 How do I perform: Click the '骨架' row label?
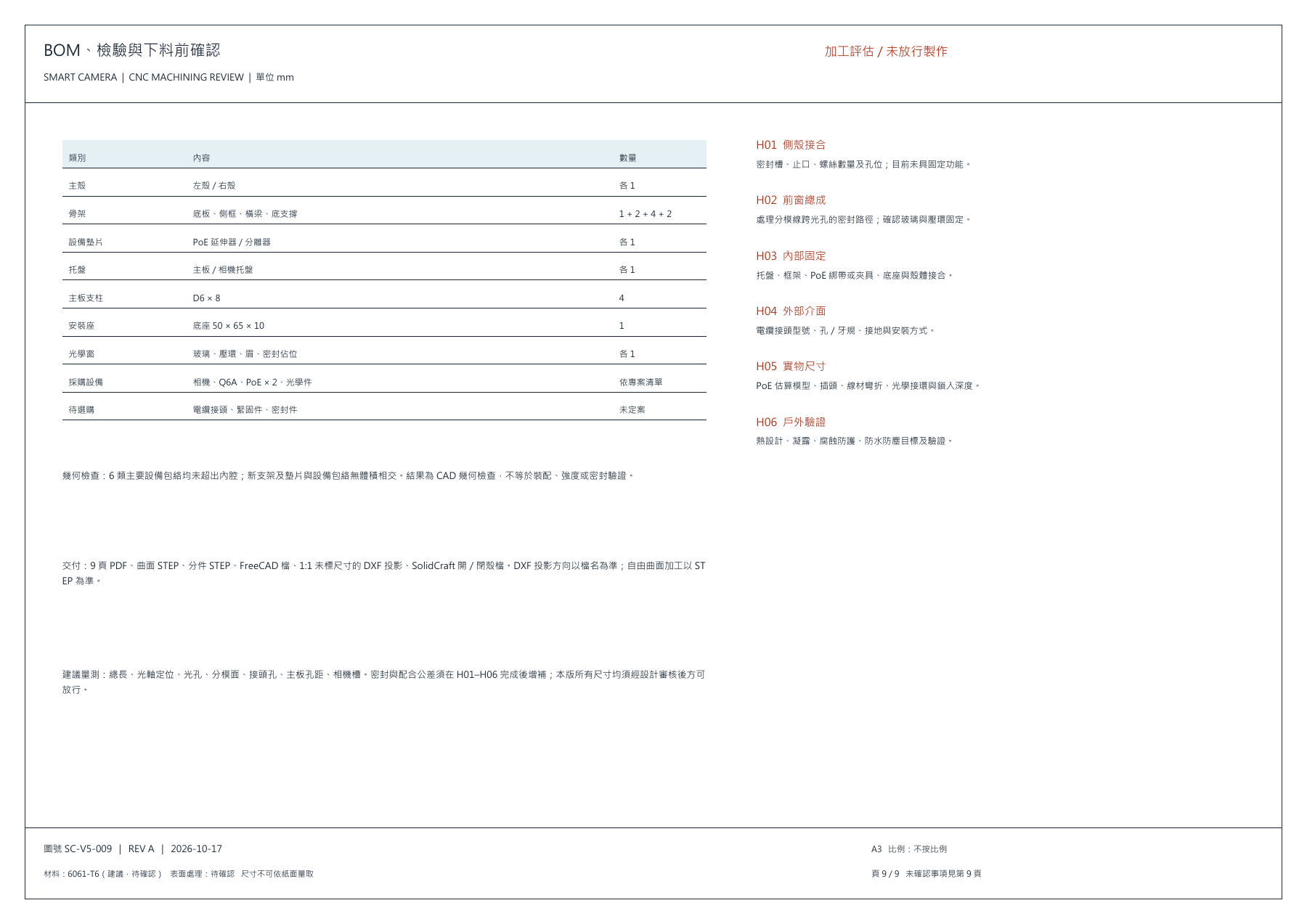(x=77, y=213)
